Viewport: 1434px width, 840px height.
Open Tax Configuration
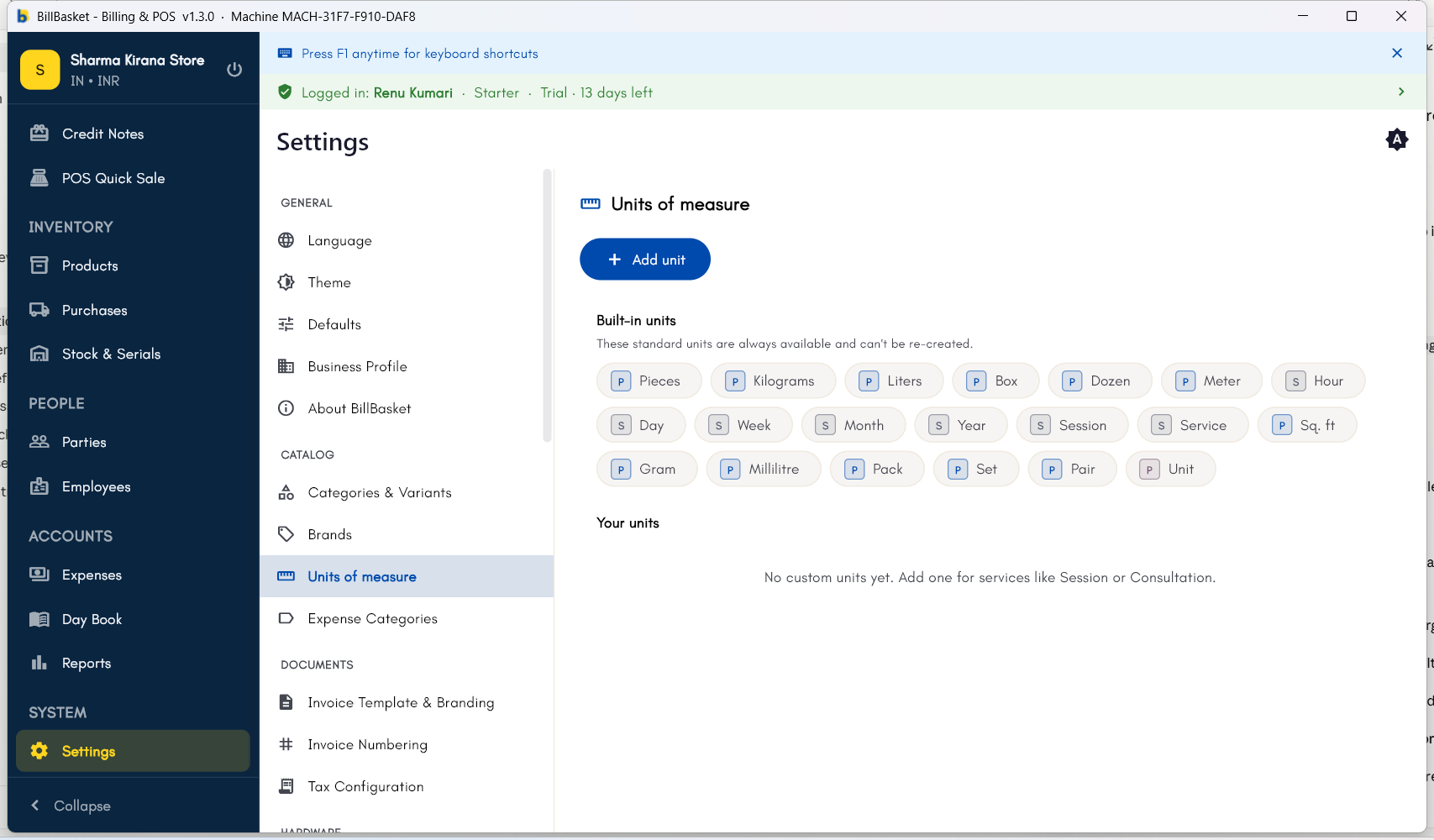(x=407, y=786)
